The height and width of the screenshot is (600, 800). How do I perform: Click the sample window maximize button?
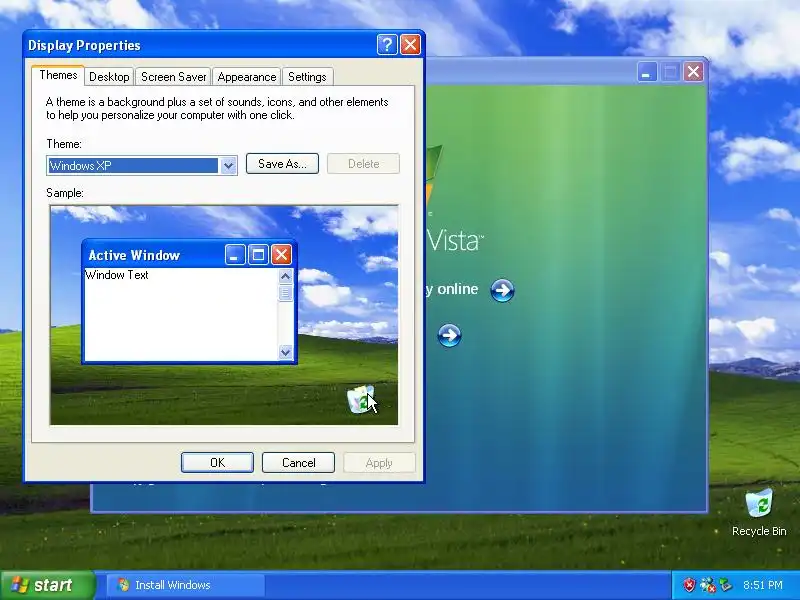[258, 255]
